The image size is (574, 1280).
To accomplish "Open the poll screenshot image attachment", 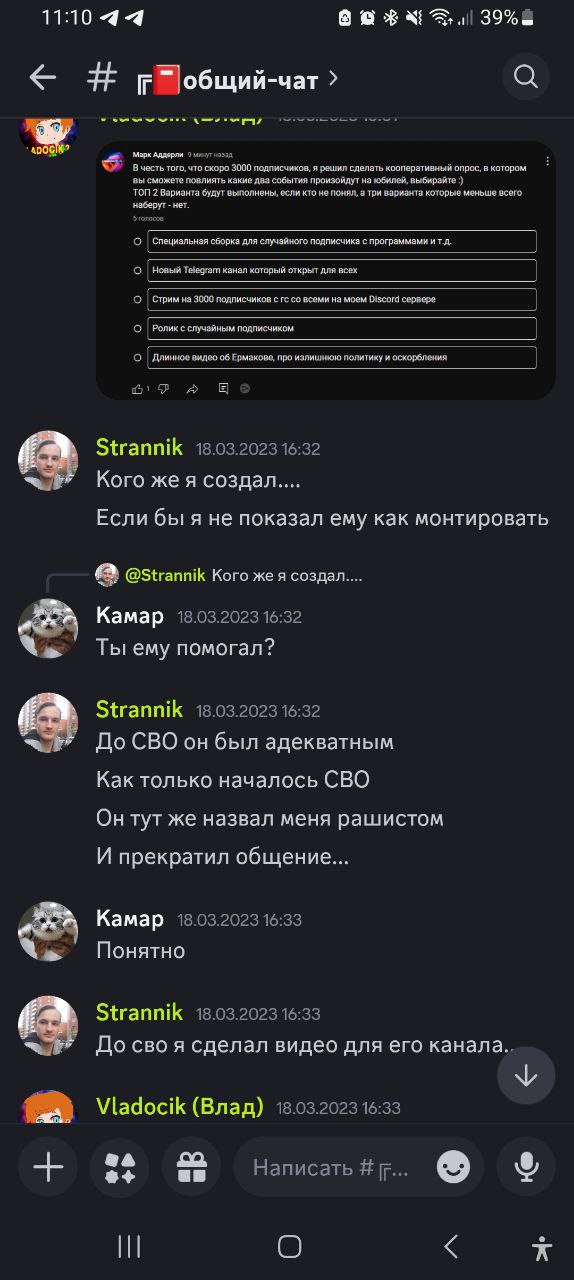I will (x=326, y=270).
